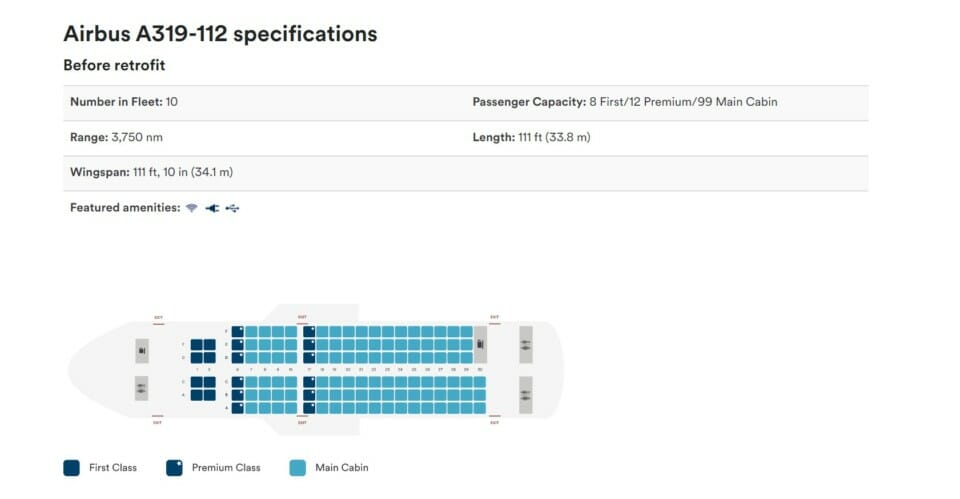The height and width of the screenshot is (499, 960).
Task: Click the Wi-Fi amenity icon
Action: 192,208
